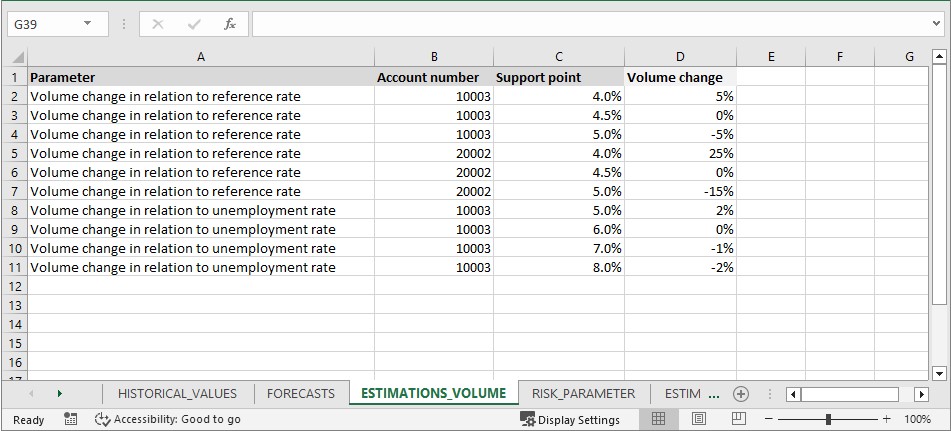Click the vertical scrollbar down arrow
The image size is (951, 431).
coord(939,373)
